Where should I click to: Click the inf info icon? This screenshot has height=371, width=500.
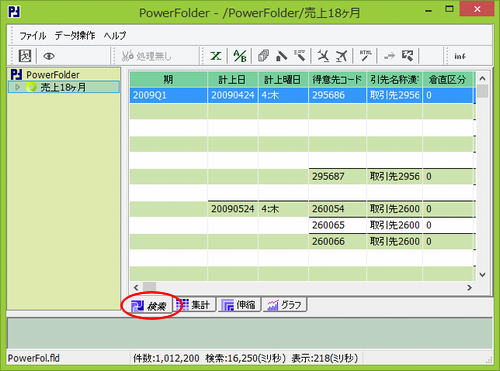(x=460, y=56)
